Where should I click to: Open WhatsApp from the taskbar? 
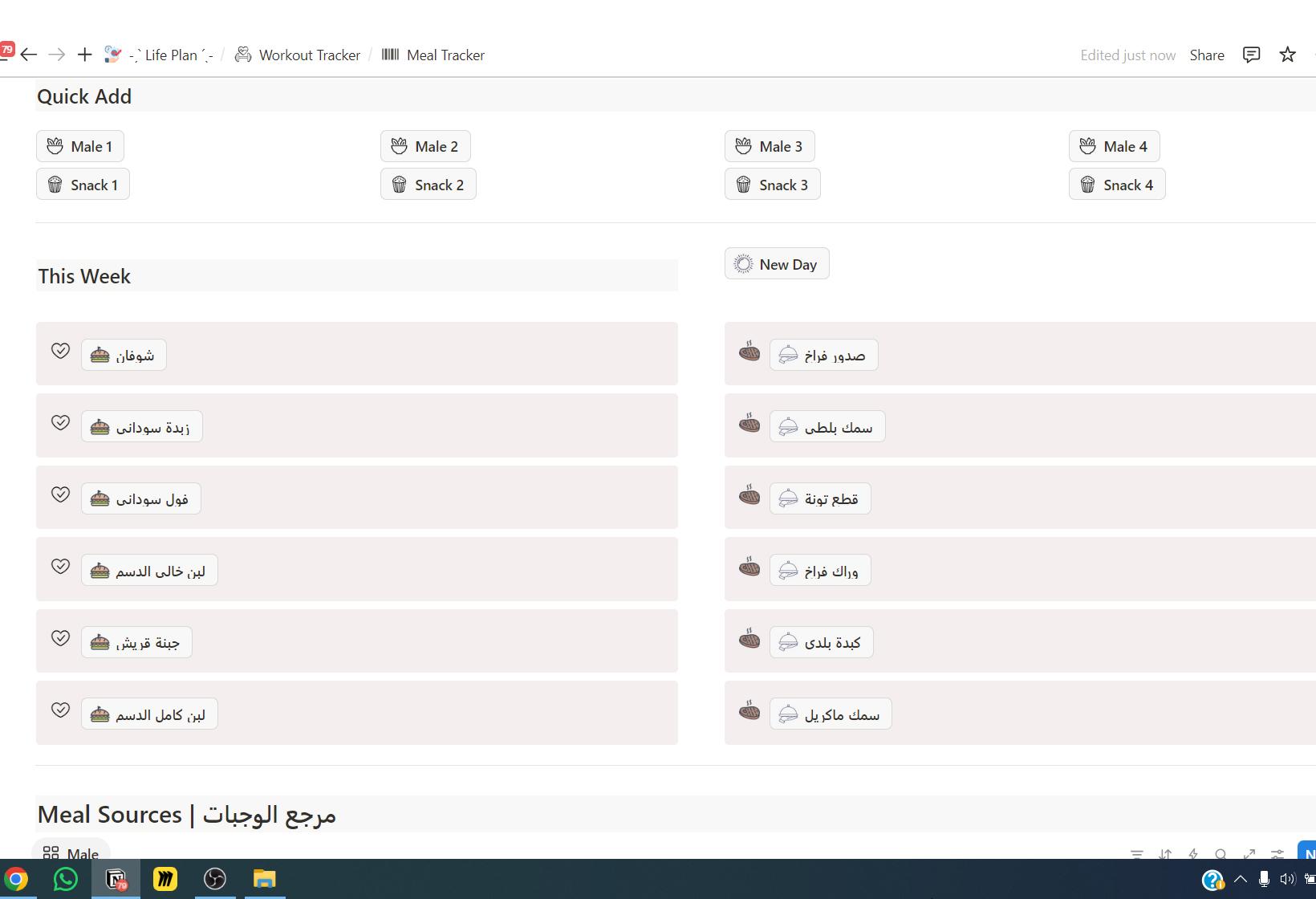tap(64, 879)
